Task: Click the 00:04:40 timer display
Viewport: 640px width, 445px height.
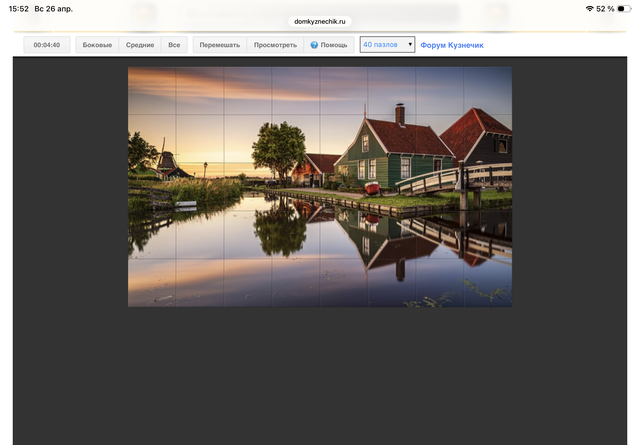Action: click(x=46, y=45)
